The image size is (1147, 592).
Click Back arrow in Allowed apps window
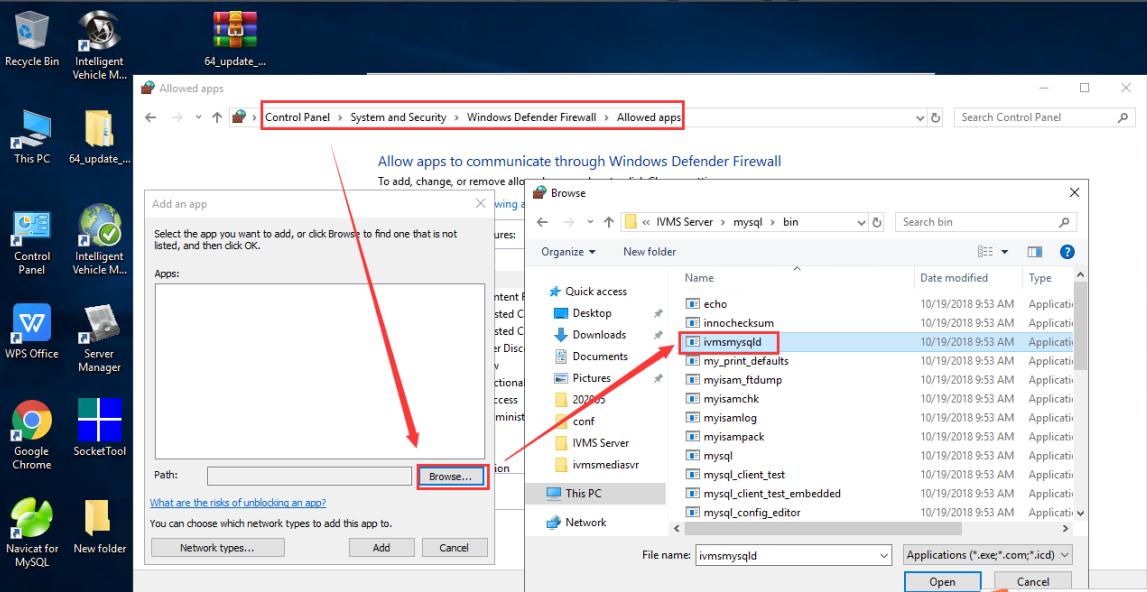(x=151, y=117)
